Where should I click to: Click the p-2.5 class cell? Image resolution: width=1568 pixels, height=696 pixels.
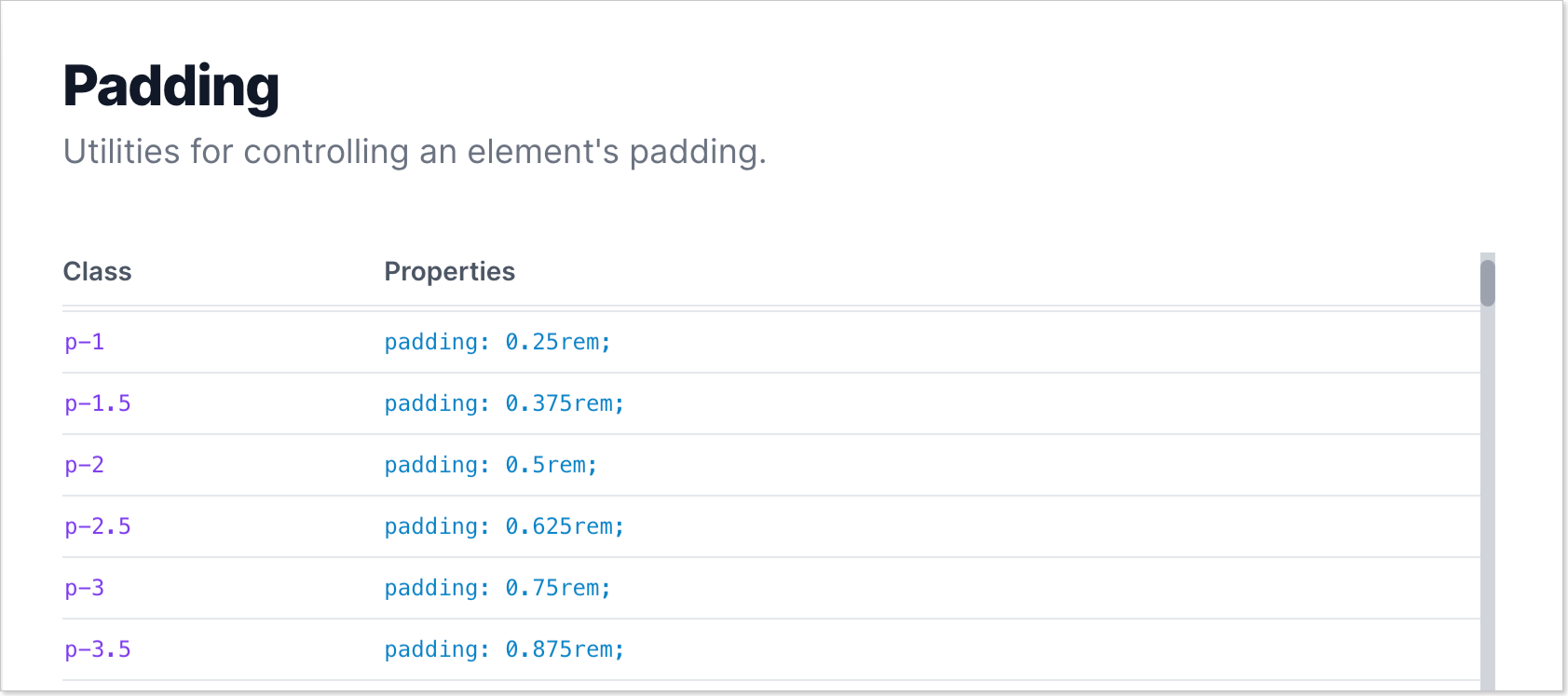point(98,526)
